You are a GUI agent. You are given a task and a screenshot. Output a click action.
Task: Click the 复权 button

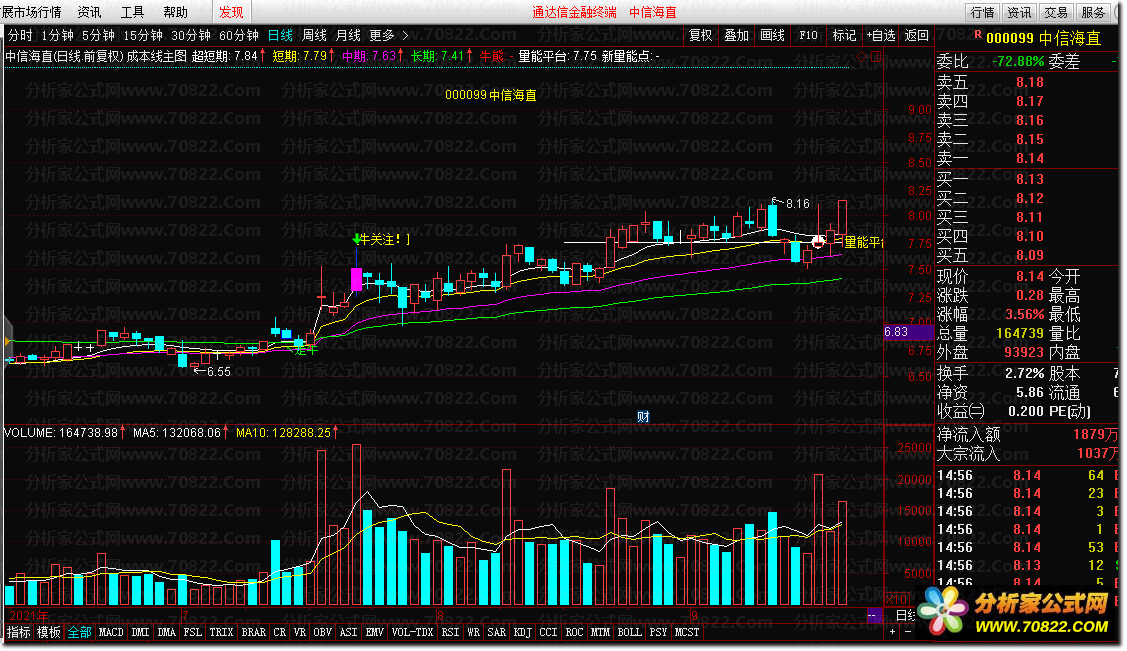(700, 35)
